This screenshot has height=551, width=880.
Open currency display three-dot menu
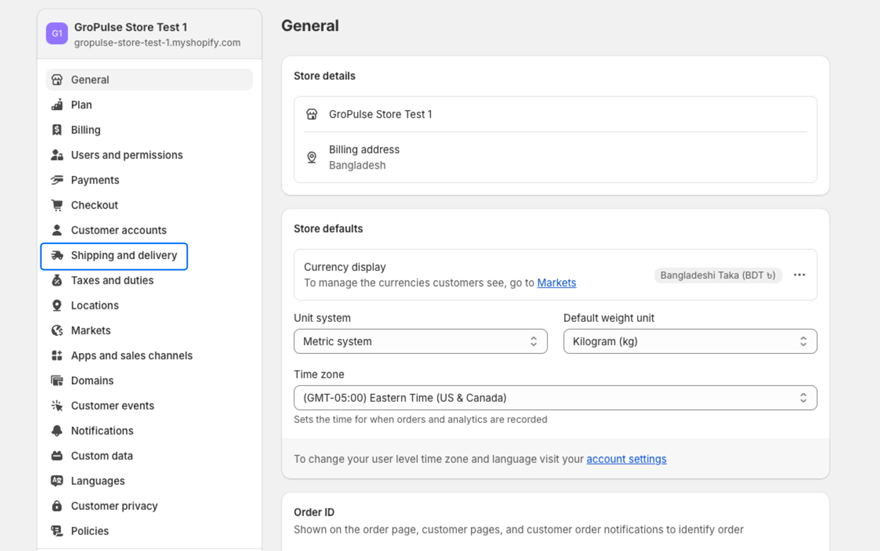799,275
